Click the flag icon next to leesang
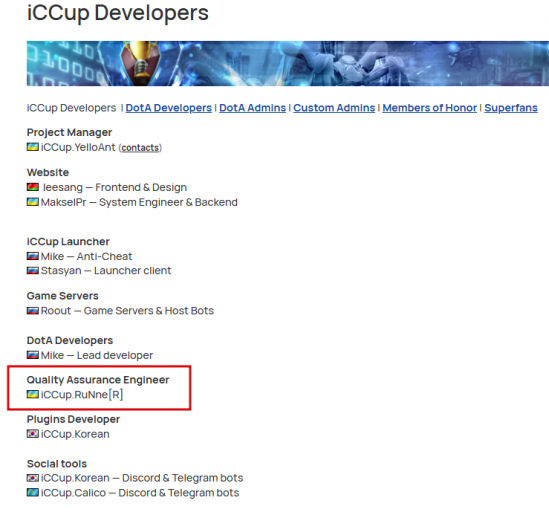The image size is (549, 512). (33, 187)
